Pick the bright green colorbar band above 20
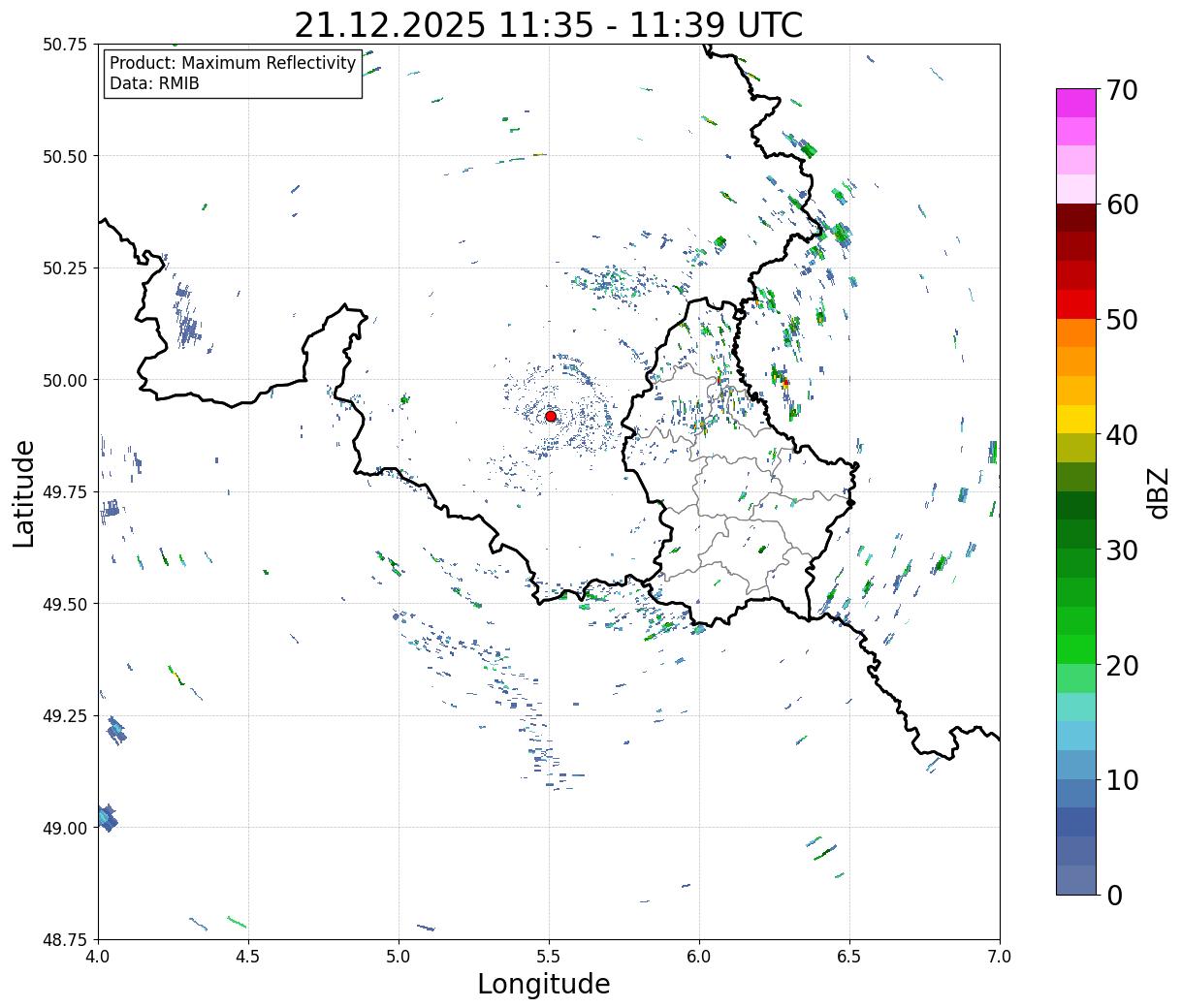Image resolution: width=1182 pixels, height=1008 pixels. click(1075, 648)
